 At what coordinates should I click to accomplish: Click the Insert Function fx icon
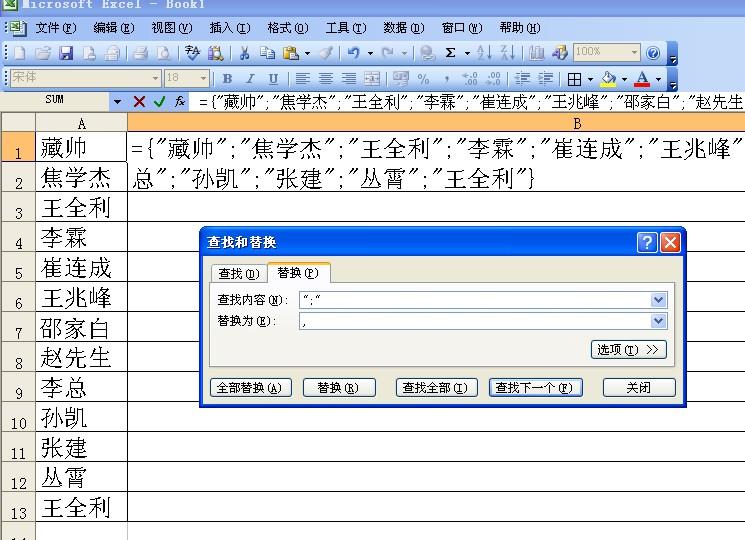point(180,101)
